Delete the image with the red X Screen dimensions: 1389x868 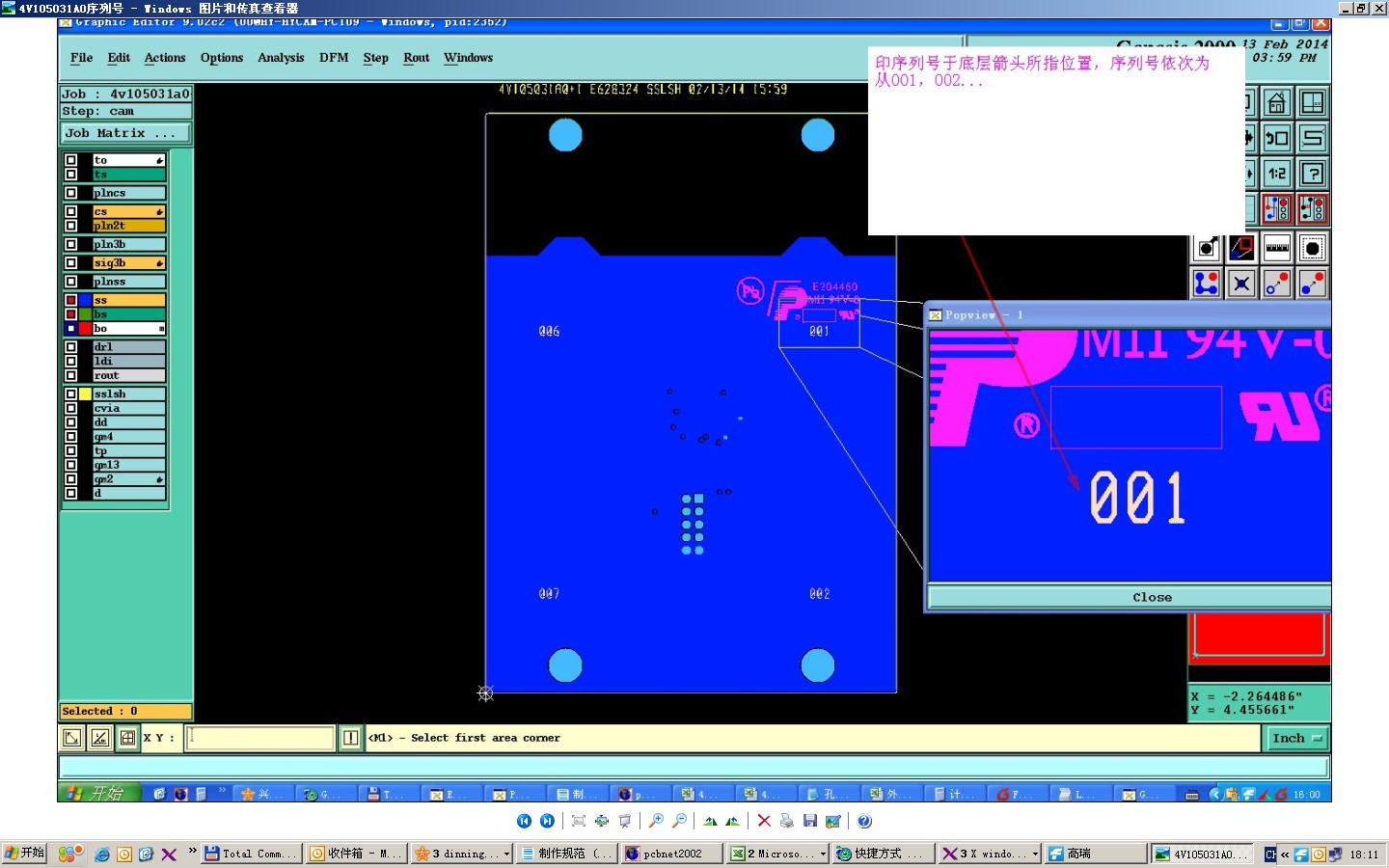[764, 821]
